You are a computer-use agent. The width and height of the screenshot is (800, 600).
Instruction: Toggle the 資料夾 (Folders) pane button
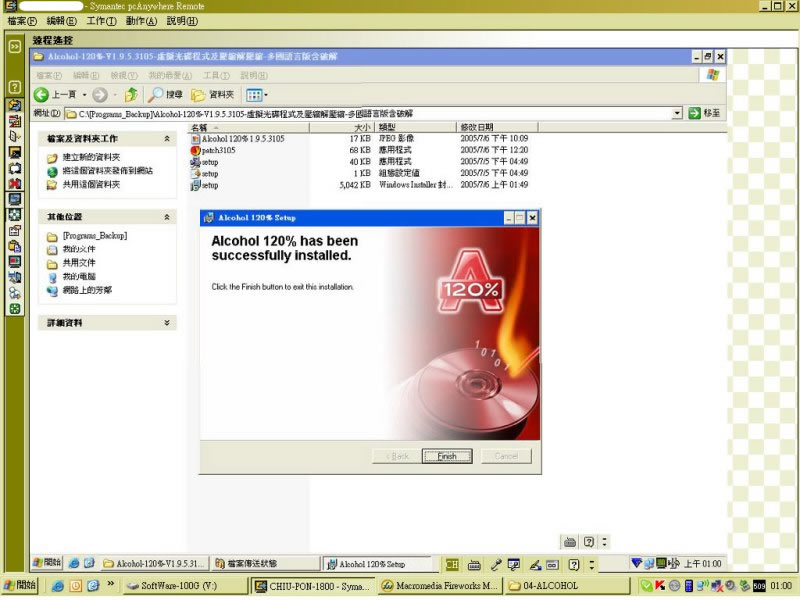(213, 94)
